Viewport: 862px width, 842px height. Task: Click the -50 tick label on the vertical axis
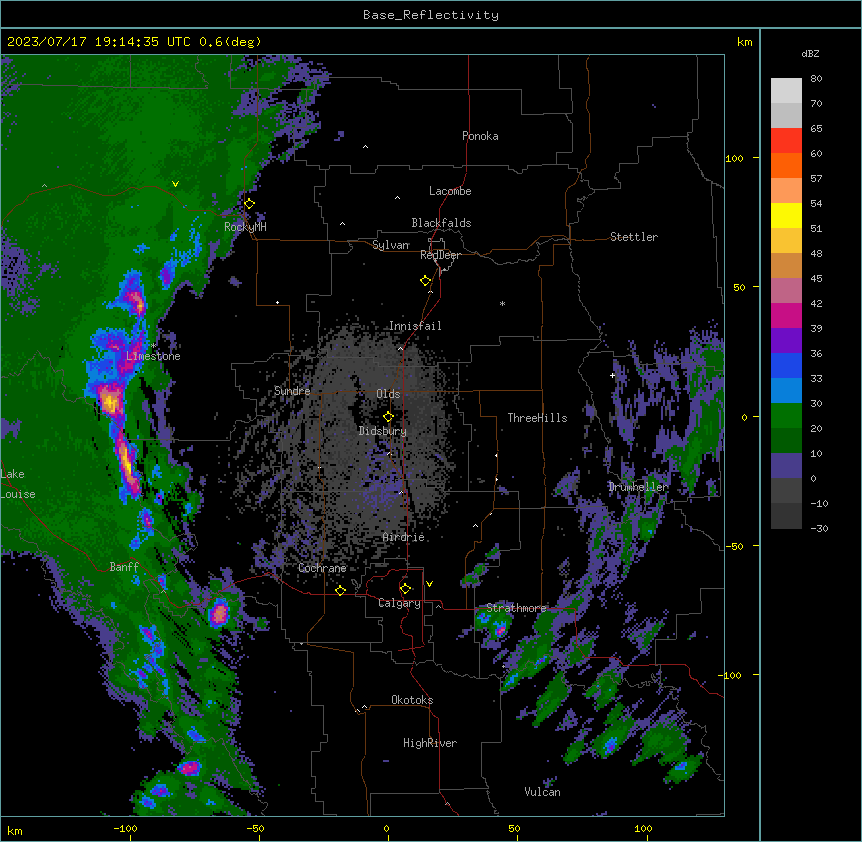(x=734, y=546)
